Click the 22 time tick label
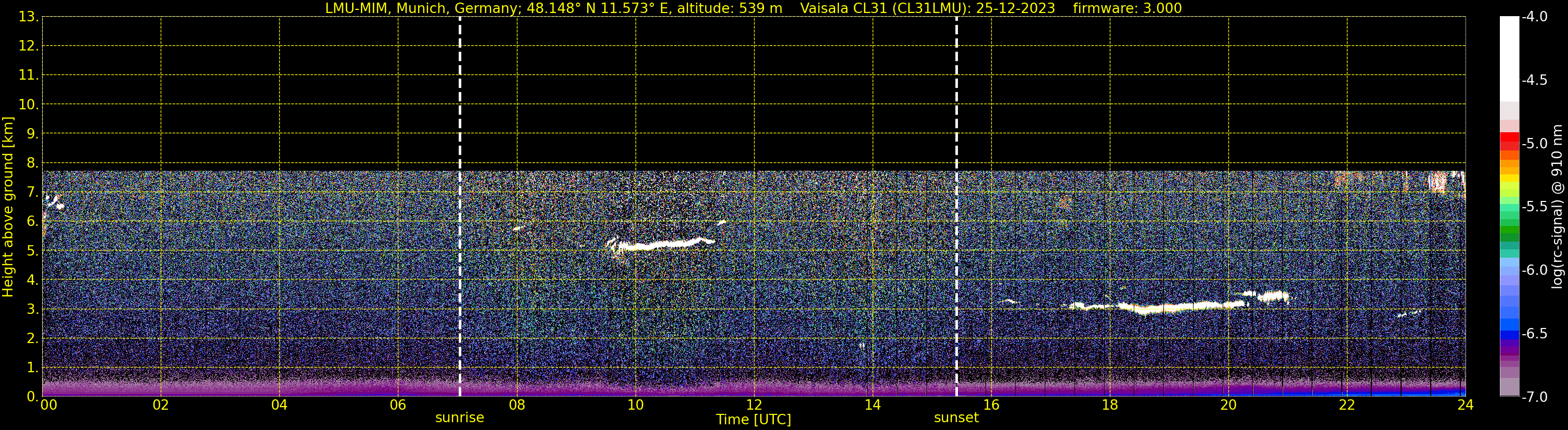The image size is (1568, 430). pyautogui.click(x=1347, y=405)
